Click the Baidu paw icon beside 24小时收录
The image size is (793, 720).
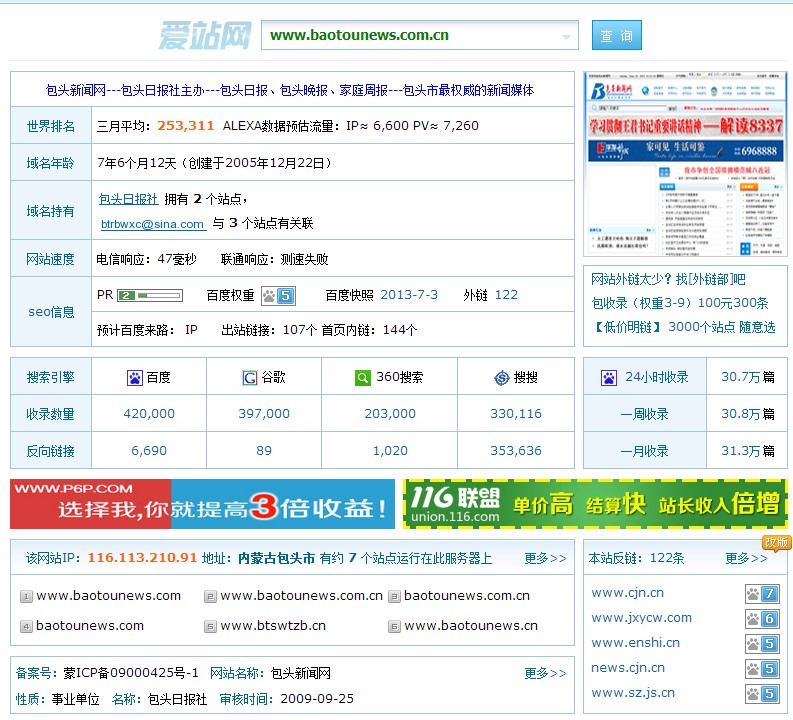pos(608,378)
